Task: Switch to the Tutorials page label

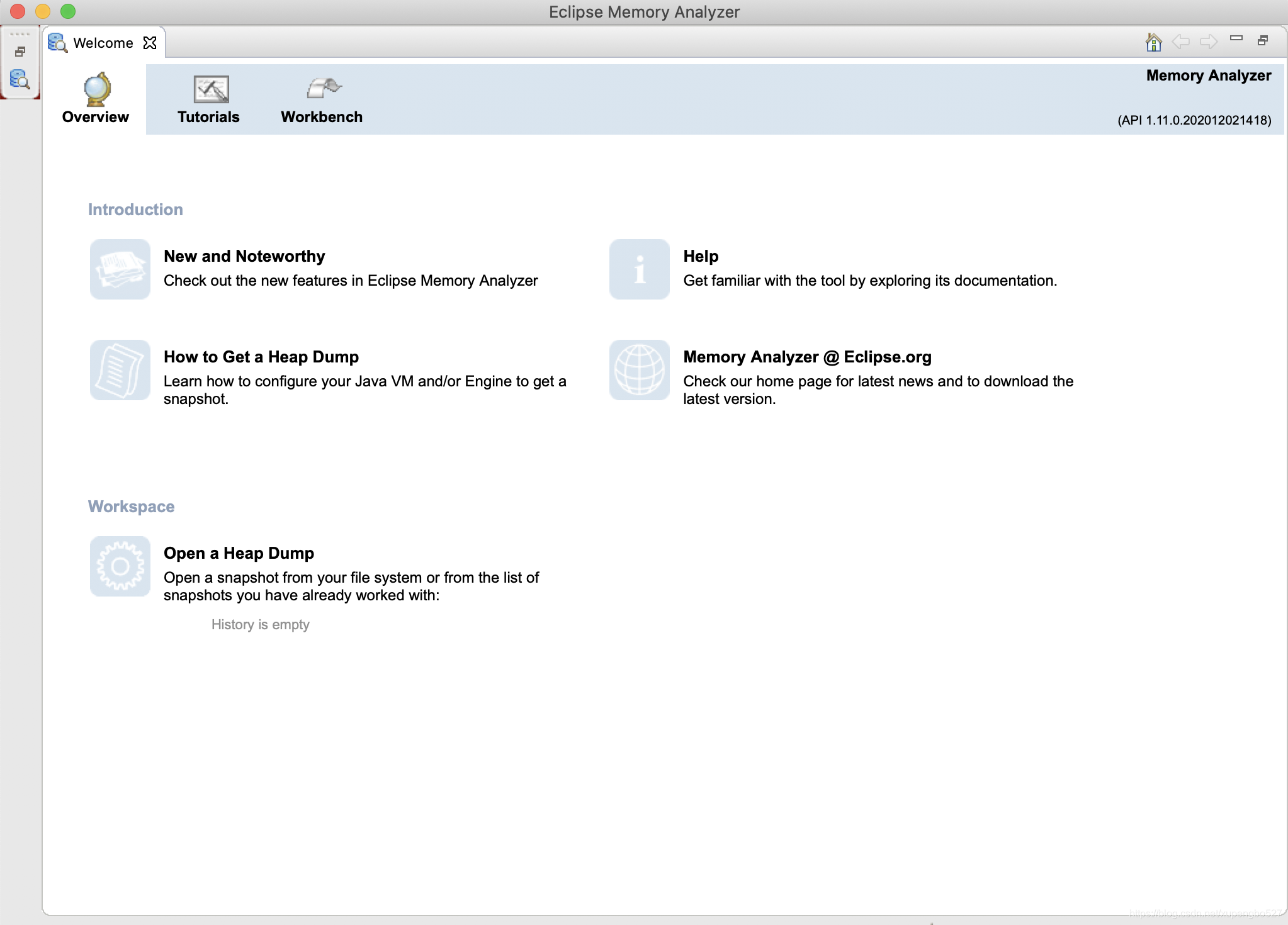Action: point(208,117)
